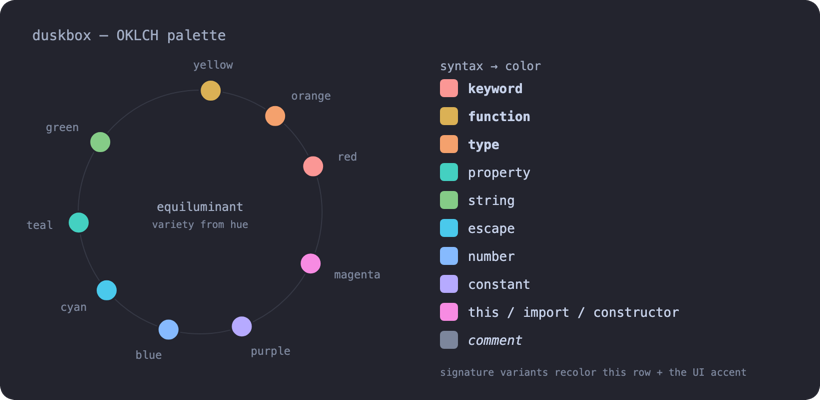The image size is (820, 400).
Task: Select the escape color swatch
Action: 449,228
